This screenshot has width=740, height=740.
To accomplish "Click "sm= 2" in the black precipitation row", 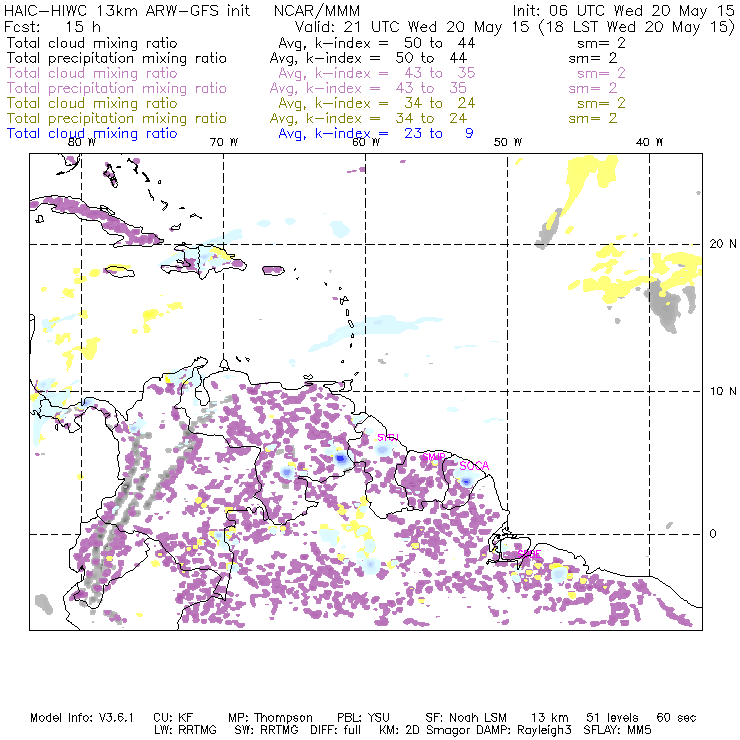I will pyautogui.click(x=593, y=58).
